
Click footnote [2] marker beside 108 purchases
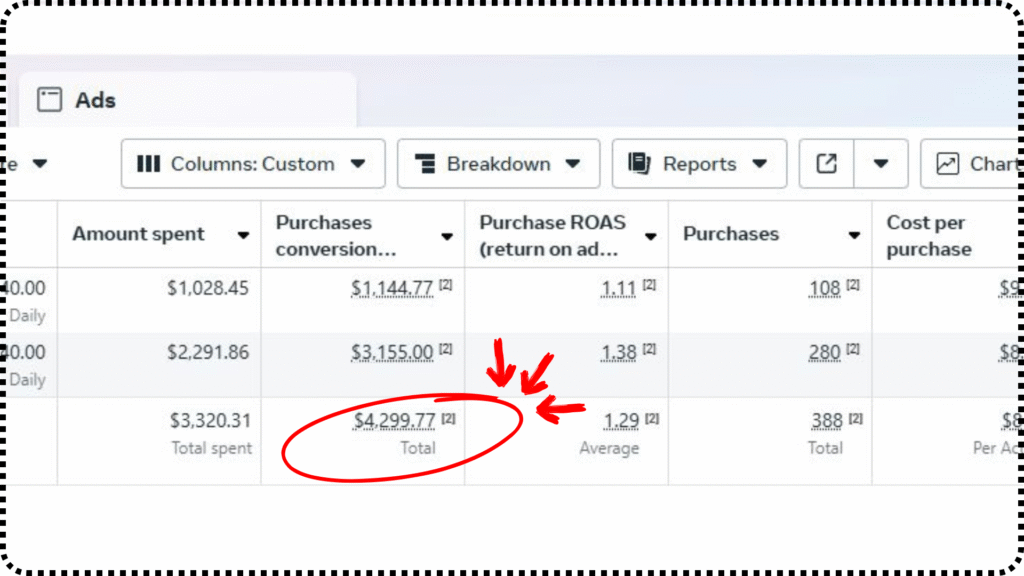(x=853, y=286)
